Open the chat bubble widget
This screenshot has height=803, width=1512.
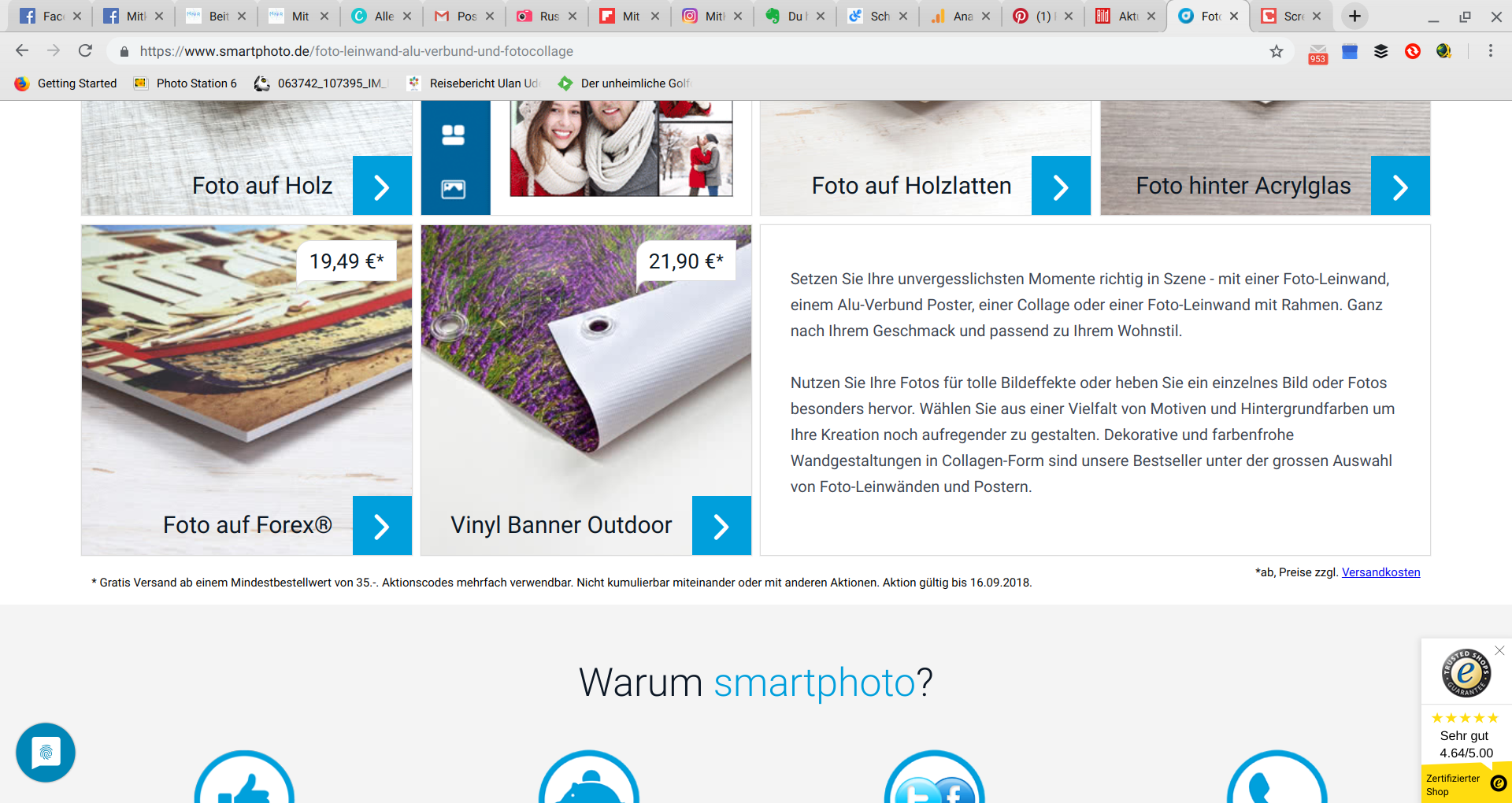(46, 753)
